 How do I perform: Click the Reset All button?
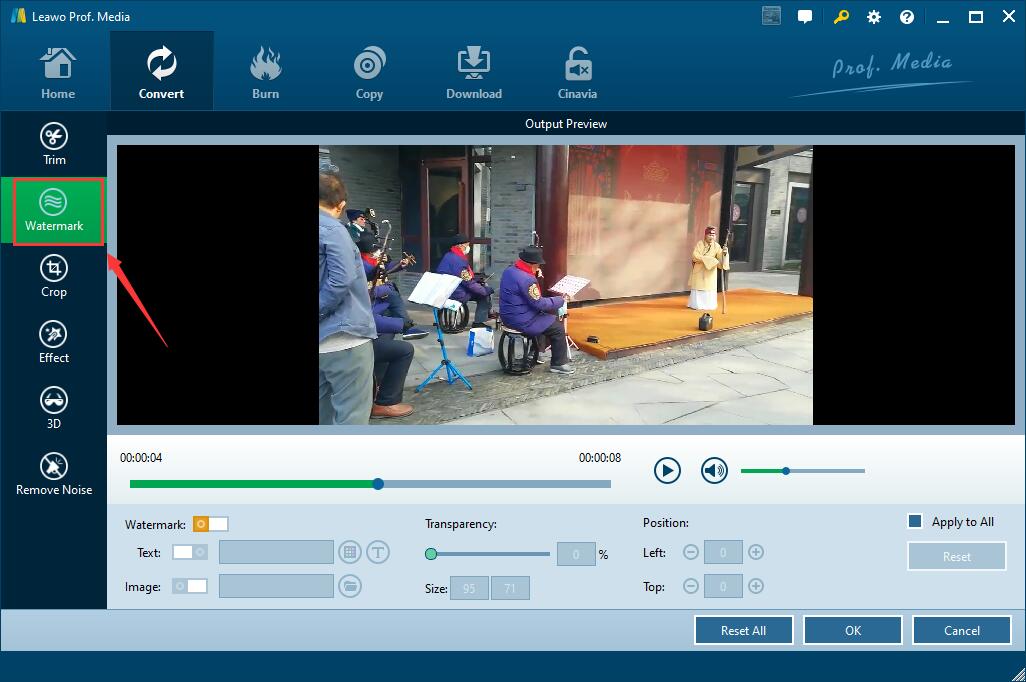point(743,630)
